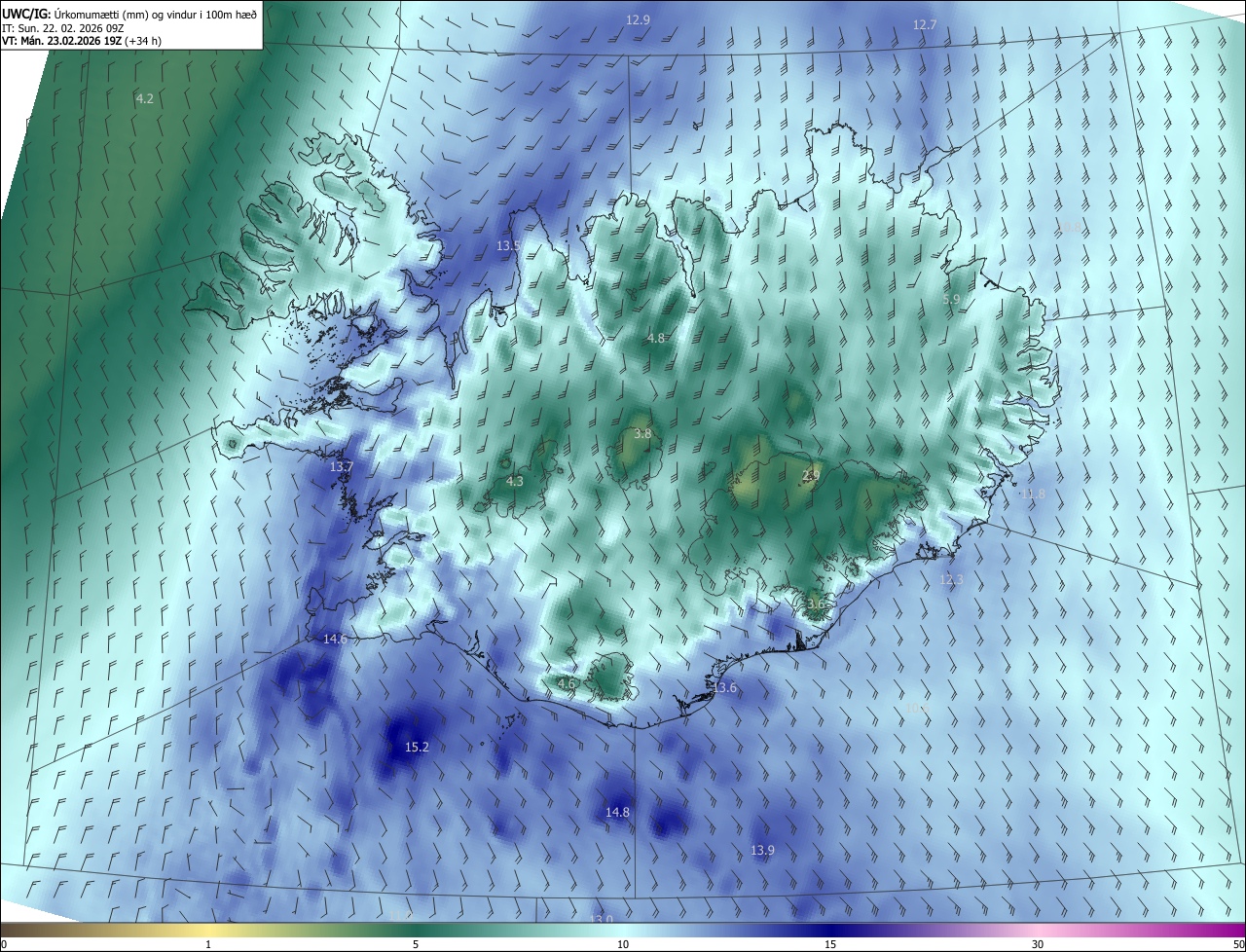Click the colour scale tick labelled 50

[1238, 945]
